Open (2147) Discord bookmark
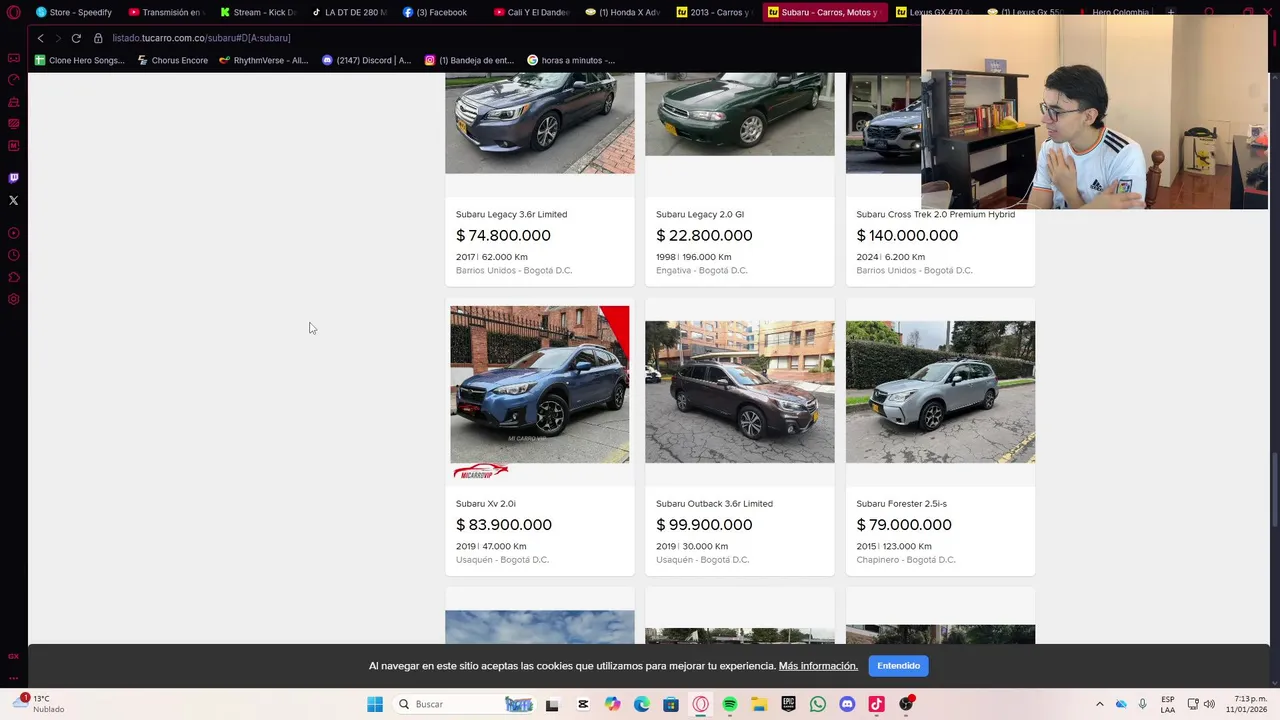The width and height of the screenshot is (1280, 720). (x=366, y=60)
